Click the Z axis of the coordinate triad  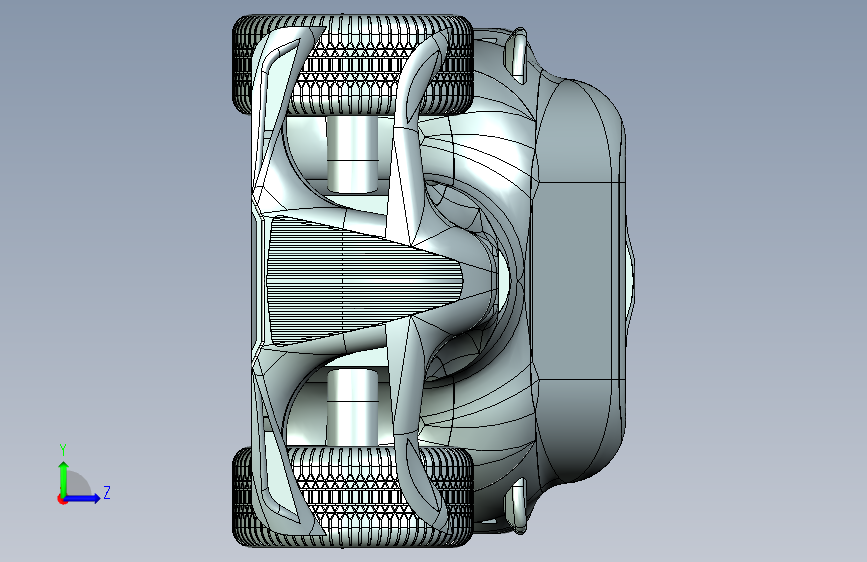pos(83,498)
